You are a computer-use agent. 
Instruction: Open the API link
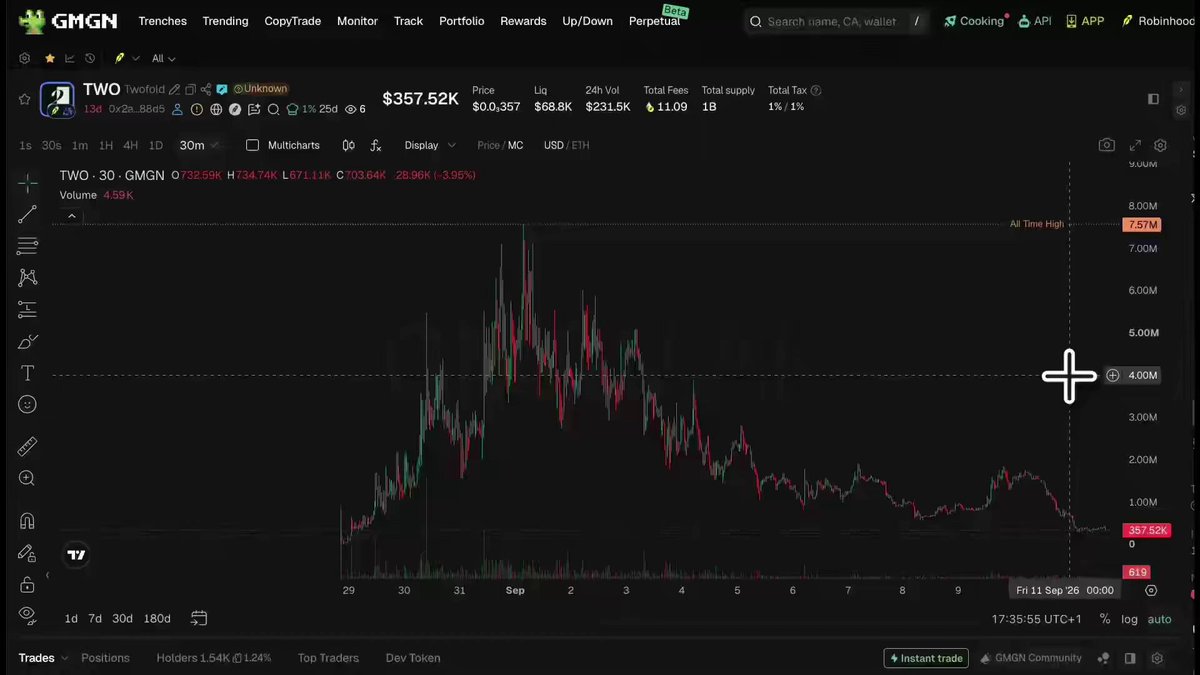[x=1035, y=21]
